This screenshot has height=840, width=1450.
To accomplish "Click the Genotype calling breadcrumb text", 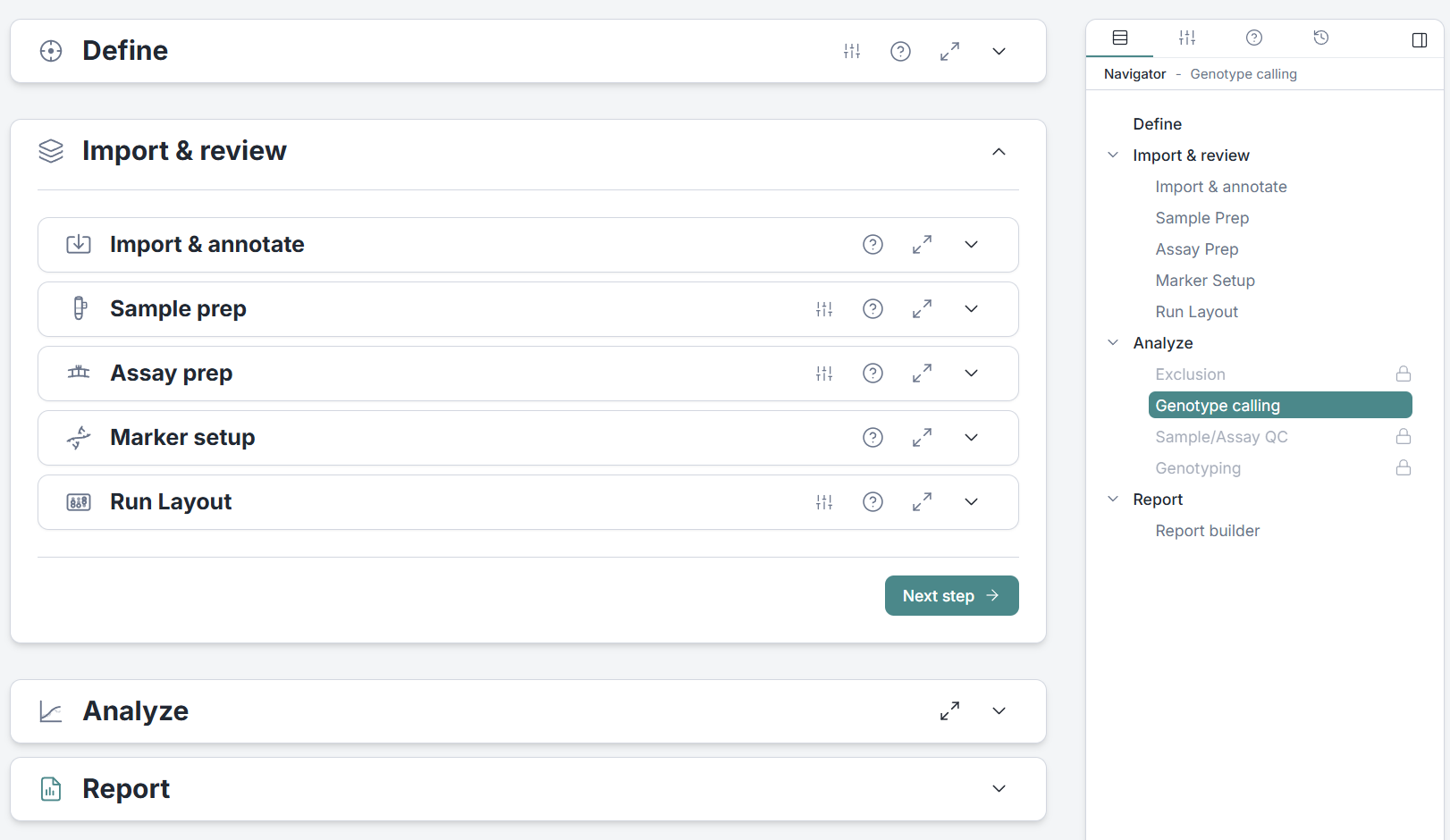I will (1243, 74).
